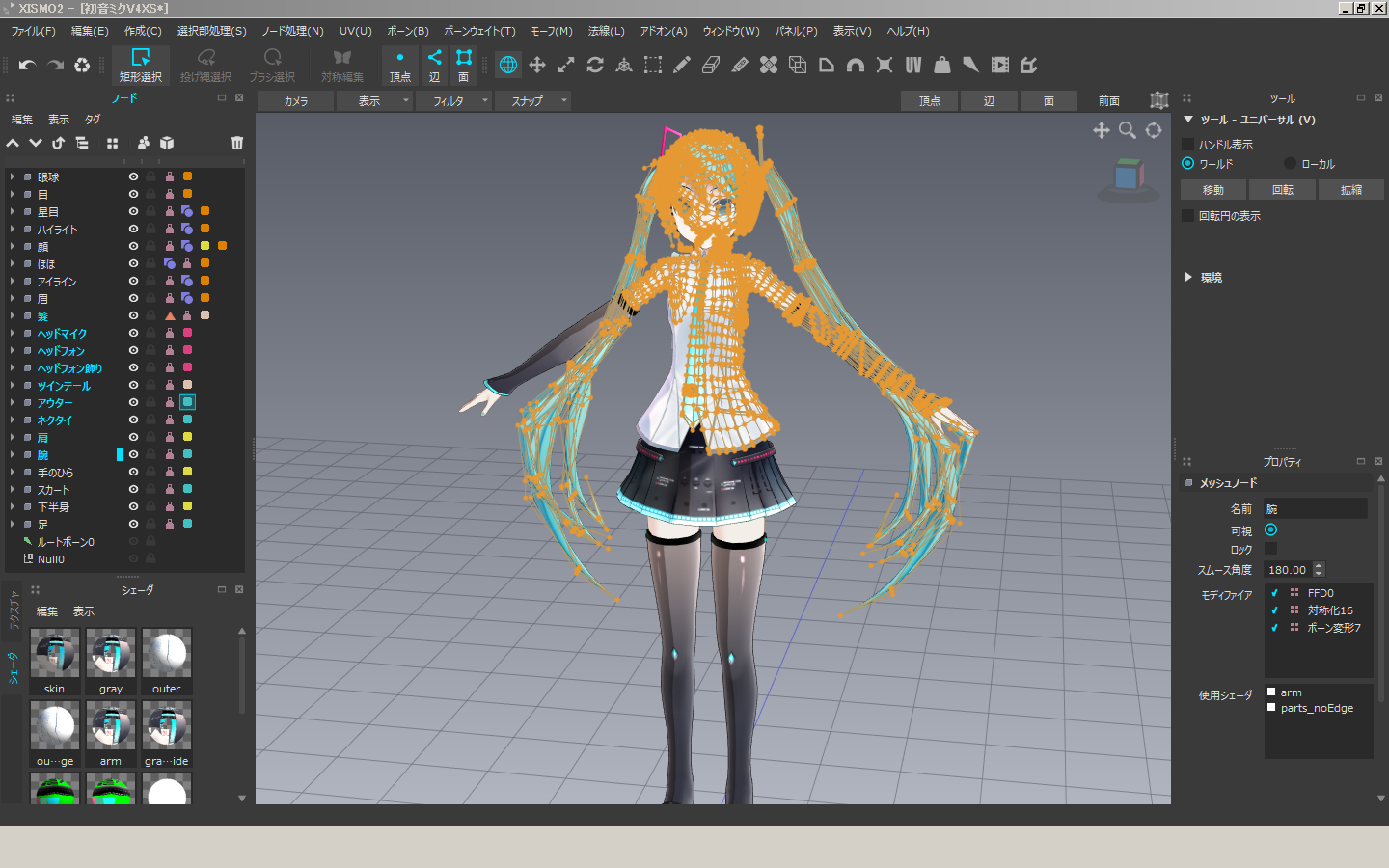Image resolution: width=1389 pixels, height=868 pixels.
Task: Select the 投げ縄選択 lasso select tool
Action: click(205, 66)
